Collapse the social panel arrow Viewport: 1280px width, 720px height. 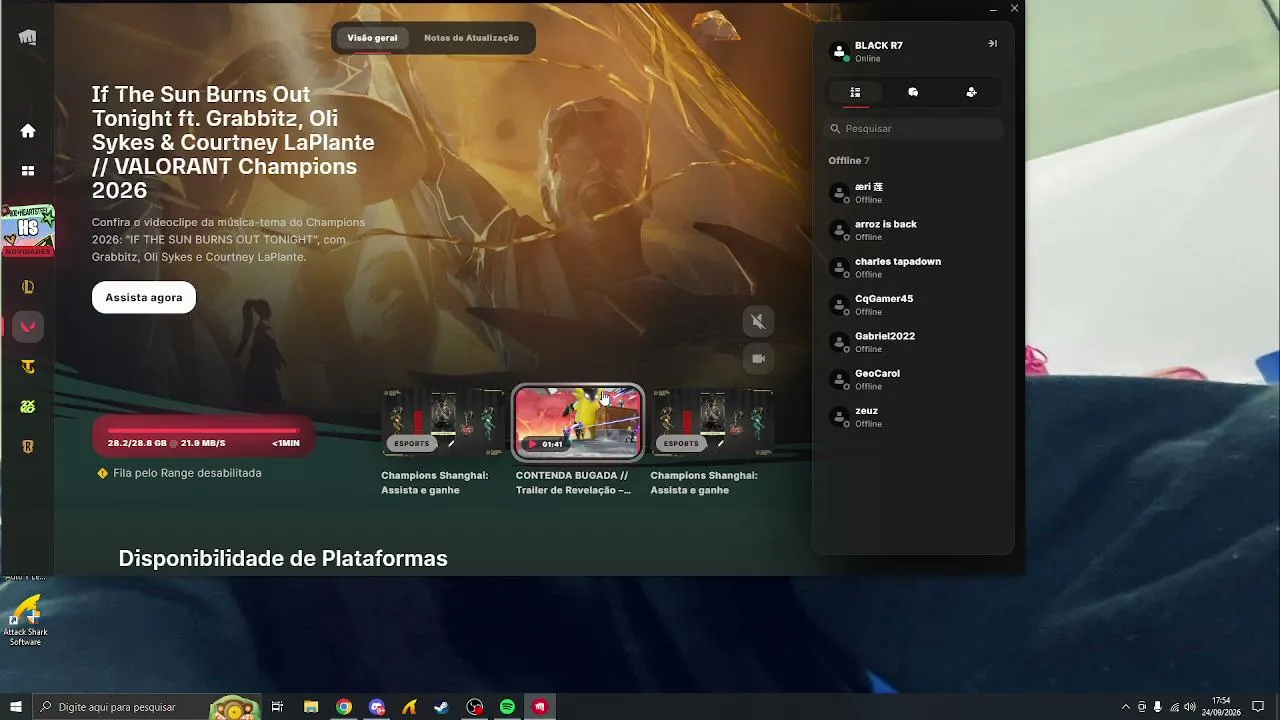[992, 44]
